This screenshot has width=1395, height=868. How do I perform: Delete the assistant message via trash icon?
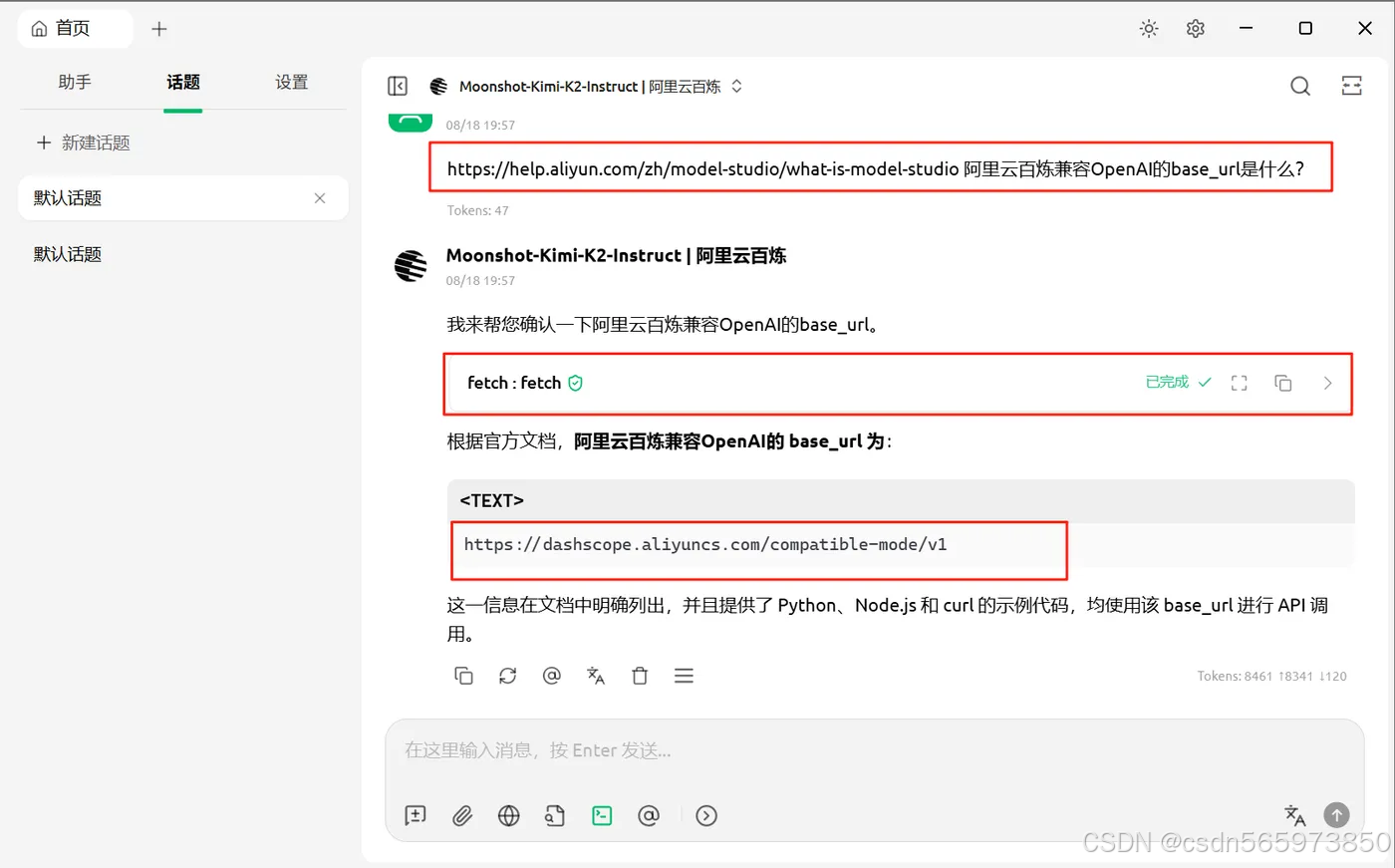[640, 676]
